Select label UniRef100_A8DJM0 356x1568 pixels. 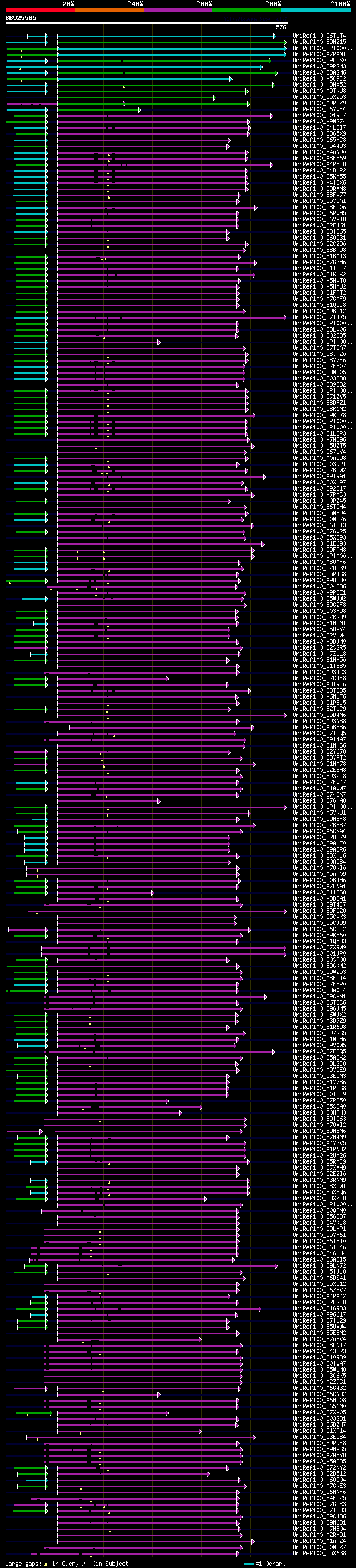click(319, 641)
